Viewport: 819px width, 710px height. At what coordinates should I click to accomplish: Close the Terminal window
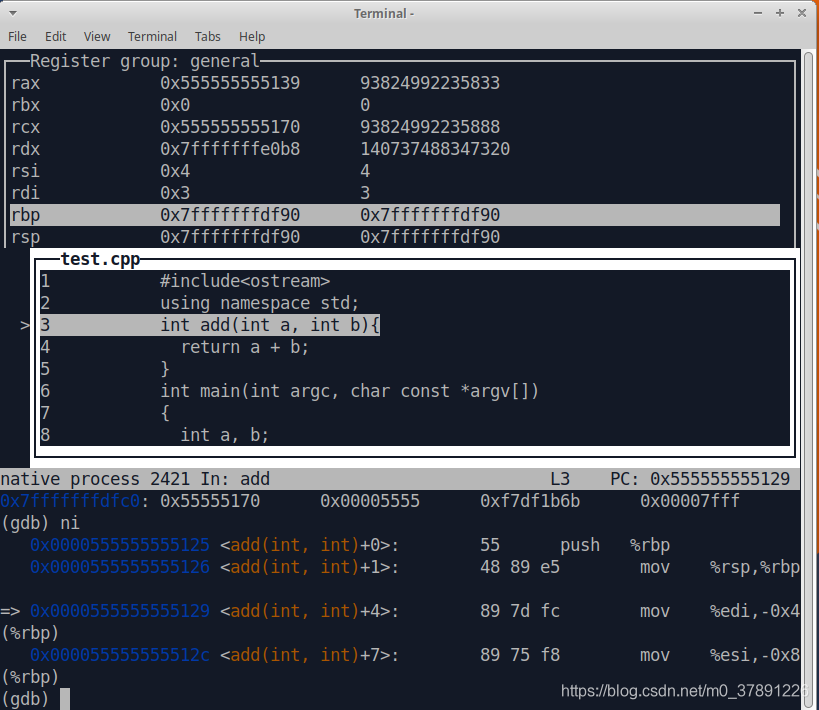[x=802, y=13]
